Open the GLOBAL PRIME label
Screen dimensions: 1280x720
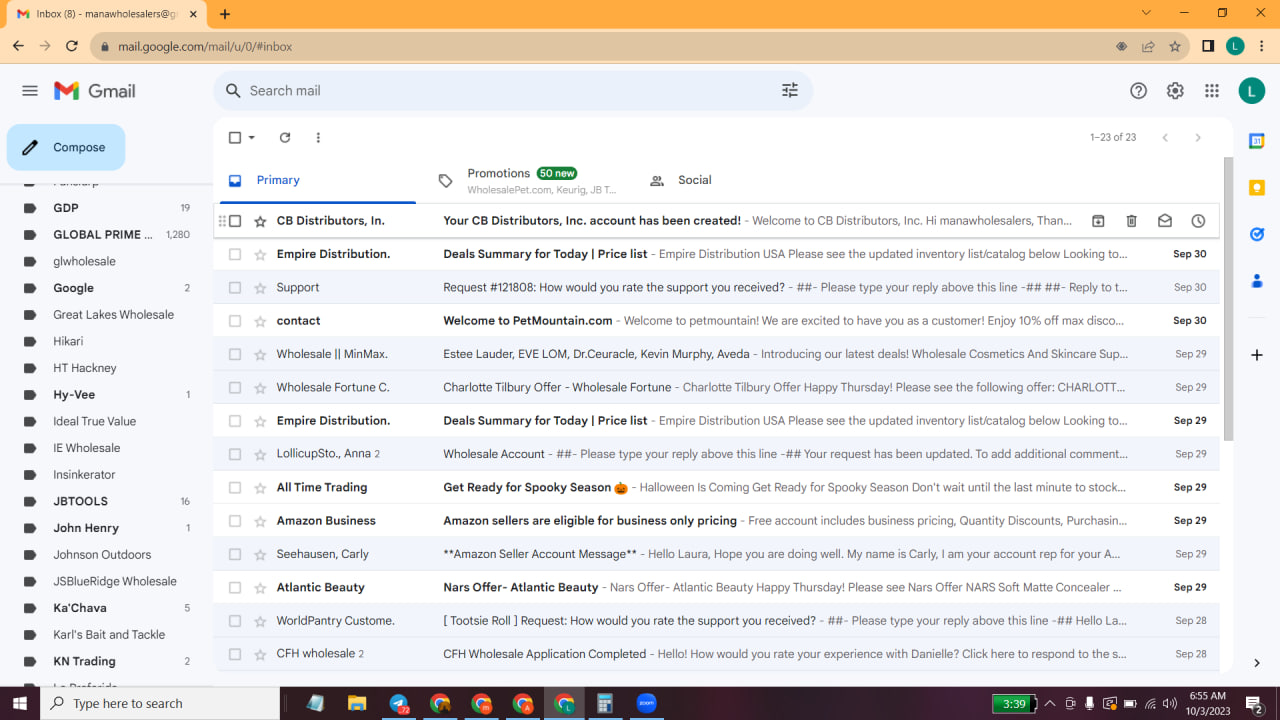pos(103,235)
